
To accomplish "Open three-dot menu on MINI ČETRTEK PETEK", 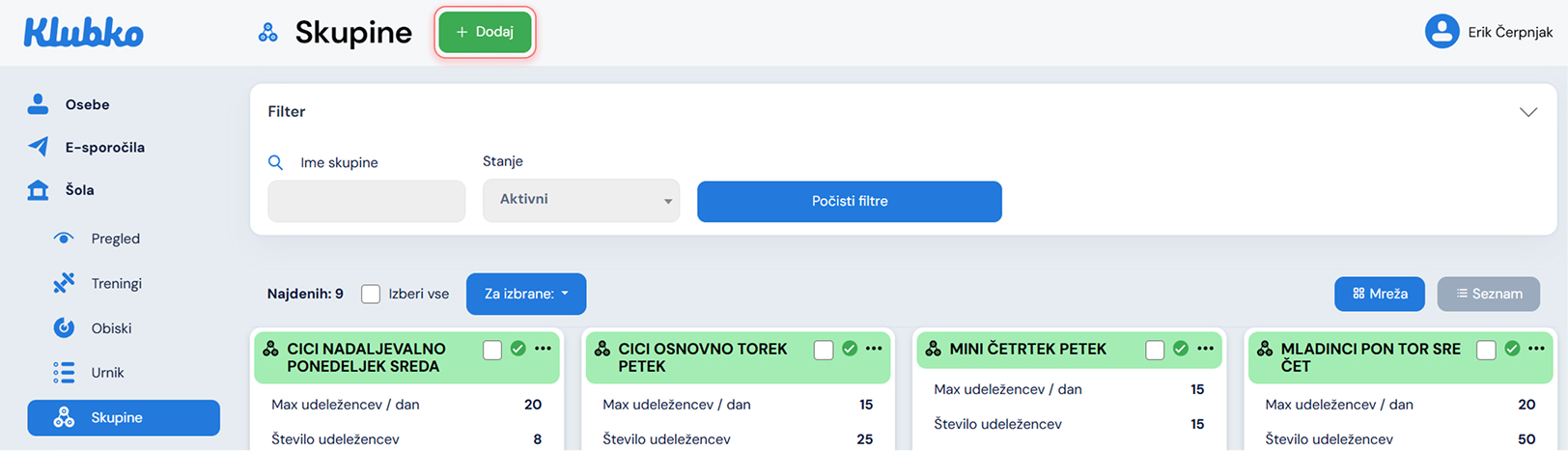I will (1205, 349).
